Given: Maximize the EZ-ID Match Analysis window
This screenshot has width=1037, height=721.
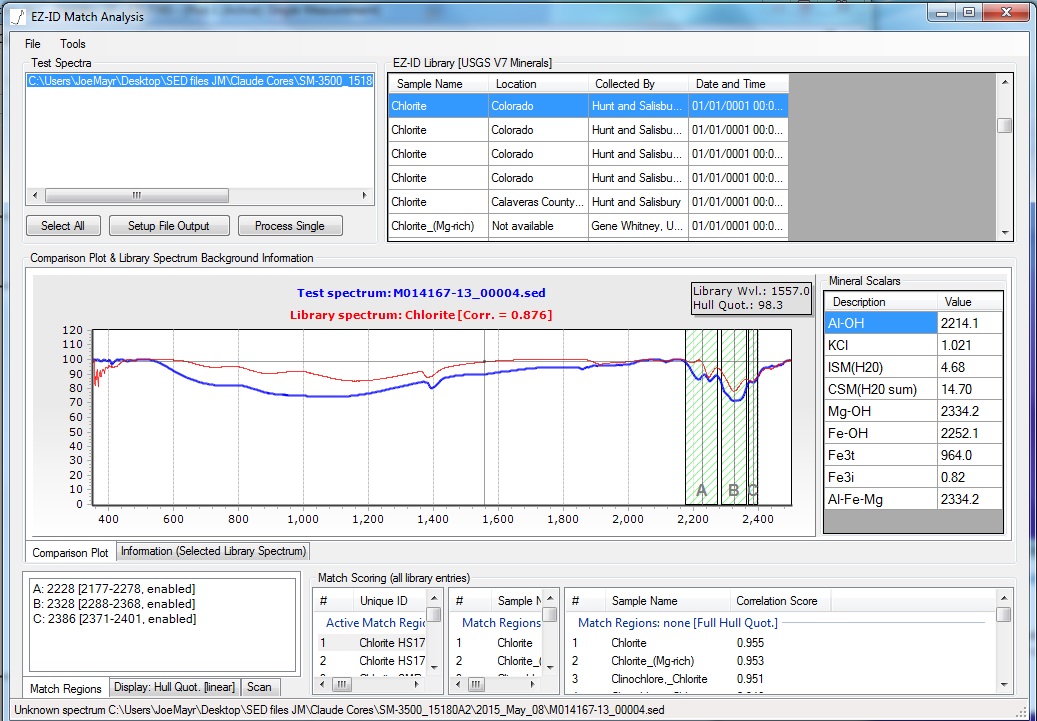Looking at the screenshot, I should pos(969,12).
